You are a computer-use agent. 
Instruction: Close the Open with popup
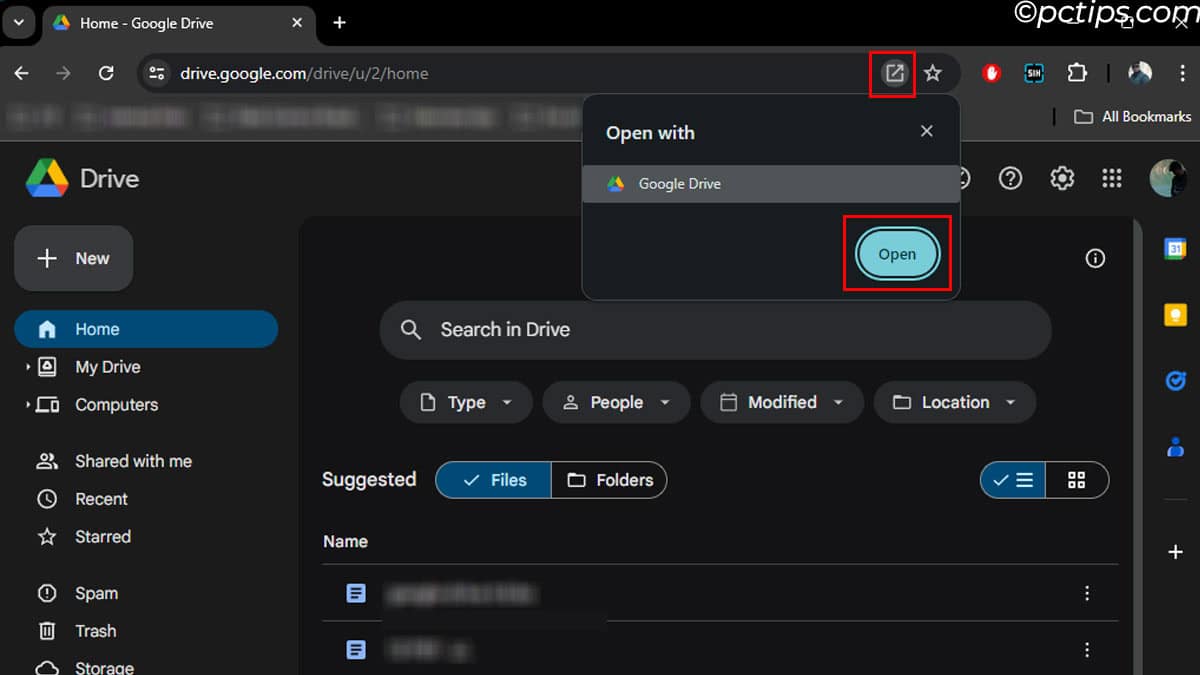(927, 131)
